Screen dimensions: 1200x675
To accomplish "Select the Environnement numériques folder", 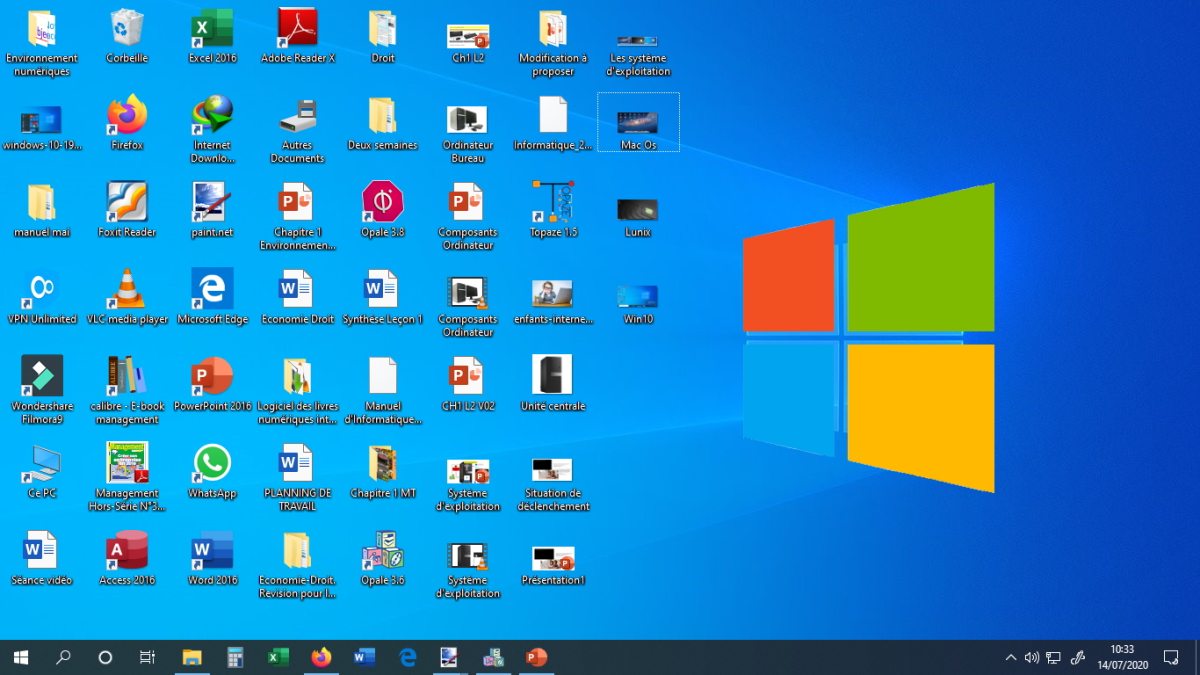I will click(x=42, y=43).
